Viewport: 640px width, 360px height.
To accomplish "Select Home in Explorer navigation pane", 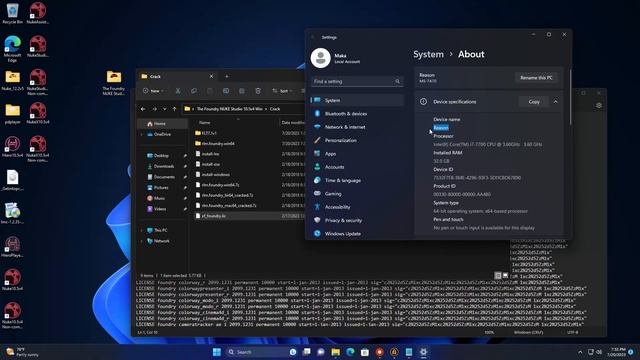I will pyautogui.click(x=162, y=124).
